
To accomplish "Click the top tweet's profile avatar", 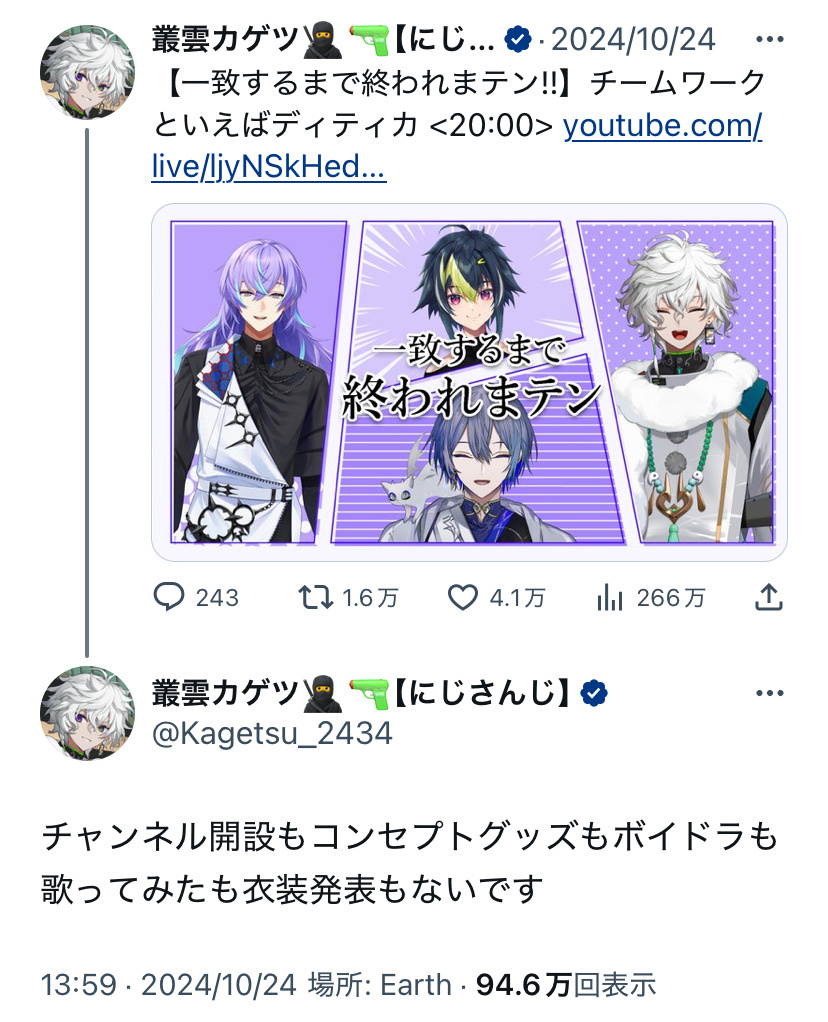I will pos(87,72).
